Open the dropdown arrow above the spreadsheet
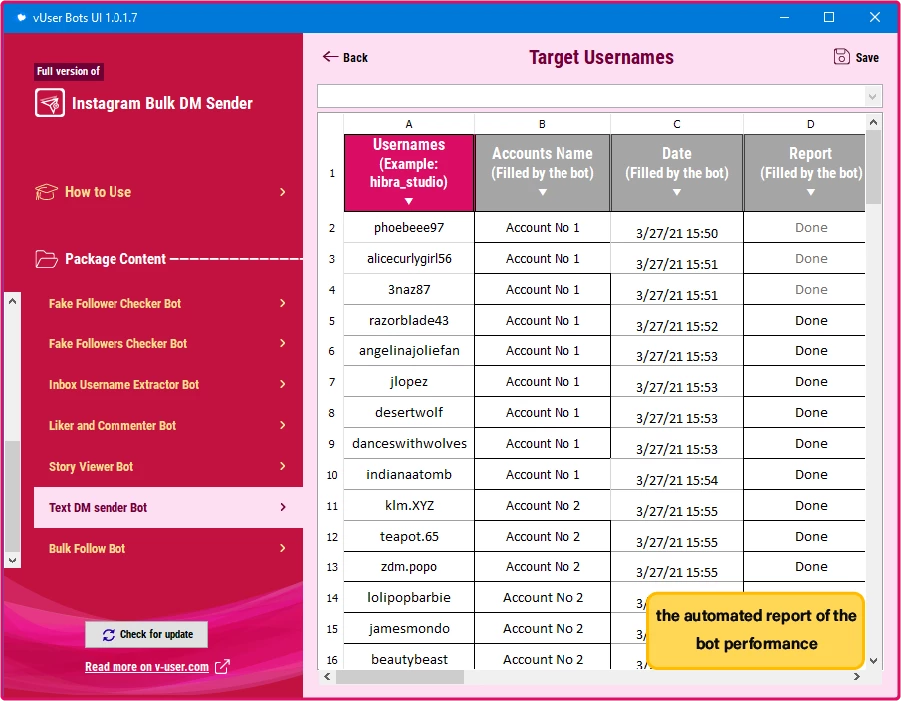 873,96
